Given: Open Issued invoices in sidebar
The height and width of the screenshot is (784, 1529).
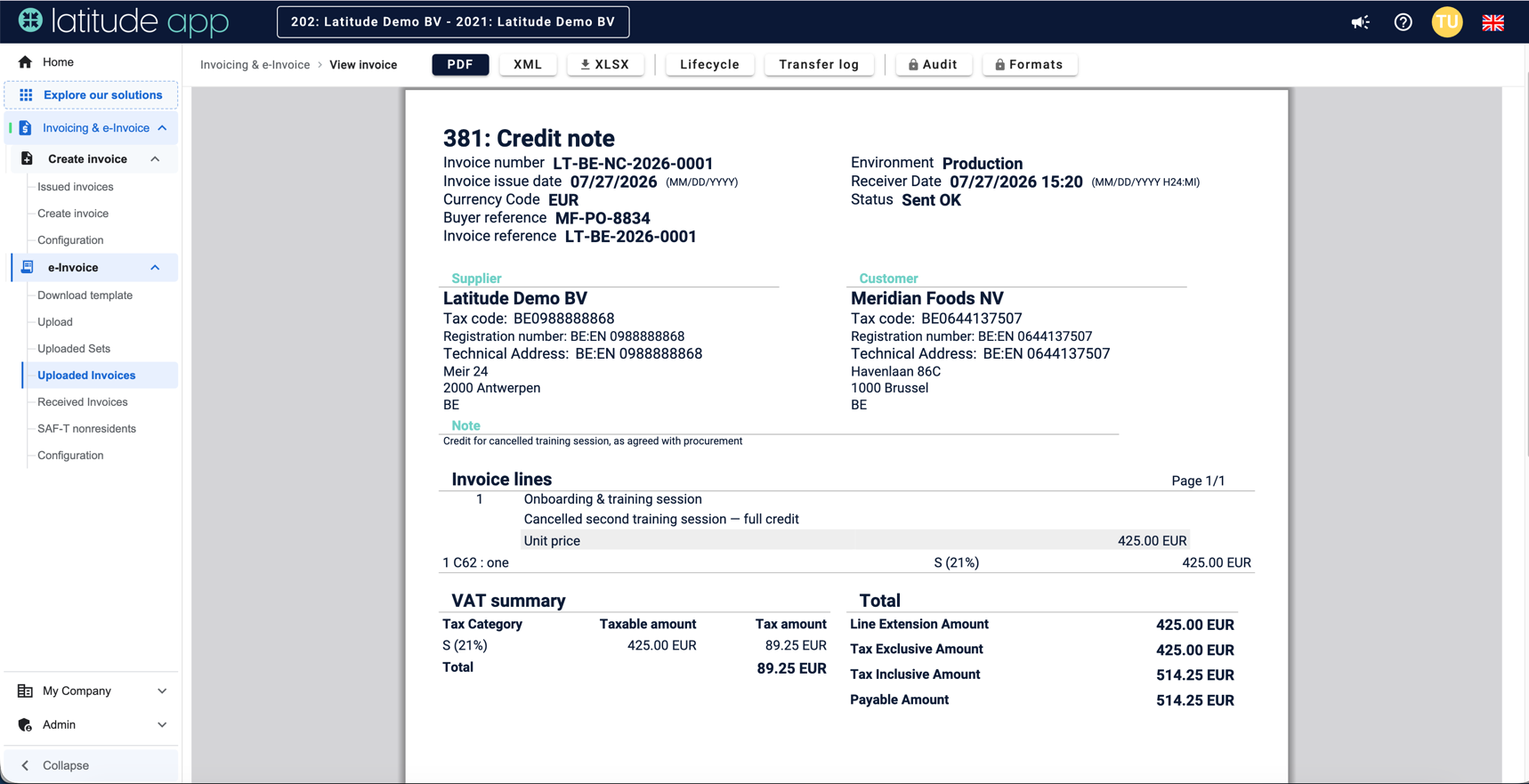Looking at the screenshot, I should point(76,187).
